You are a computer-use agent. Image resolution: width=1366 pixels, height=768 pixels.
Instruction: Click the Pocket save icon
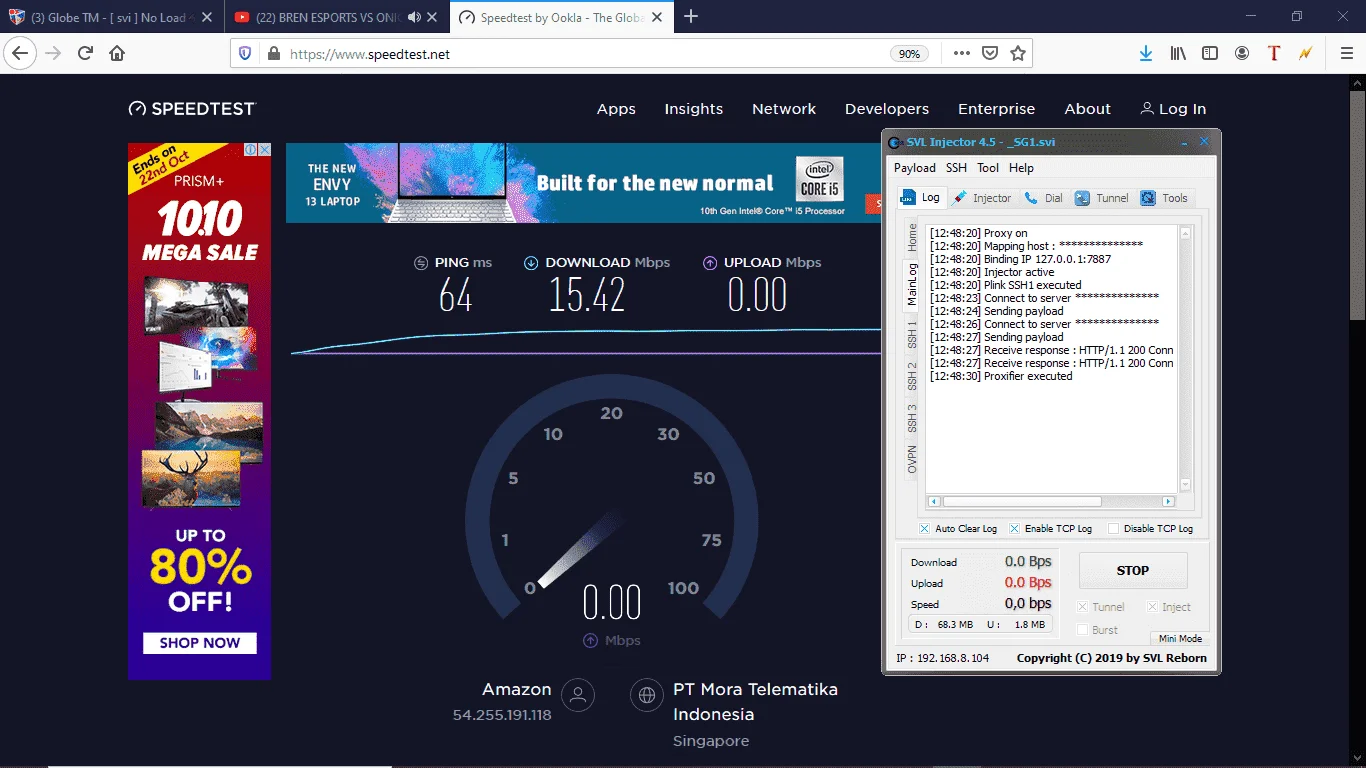pyautogui.click(x=989, y=54)
